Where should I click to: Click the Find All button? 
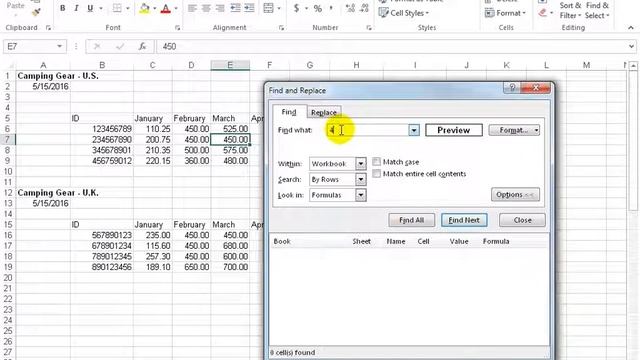tap(411, 220)
